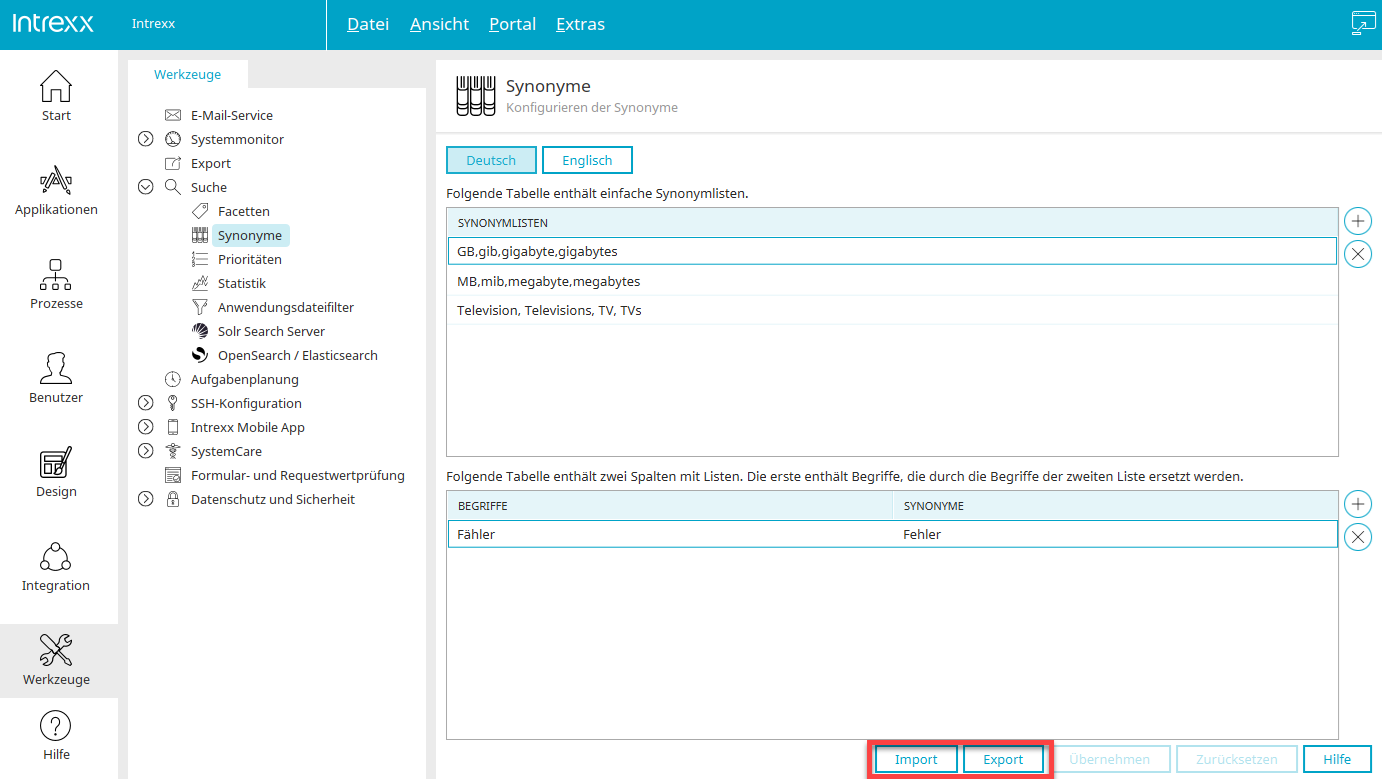Collapse the Suche tree node
Screen dimensions: 1382x779
145,187
